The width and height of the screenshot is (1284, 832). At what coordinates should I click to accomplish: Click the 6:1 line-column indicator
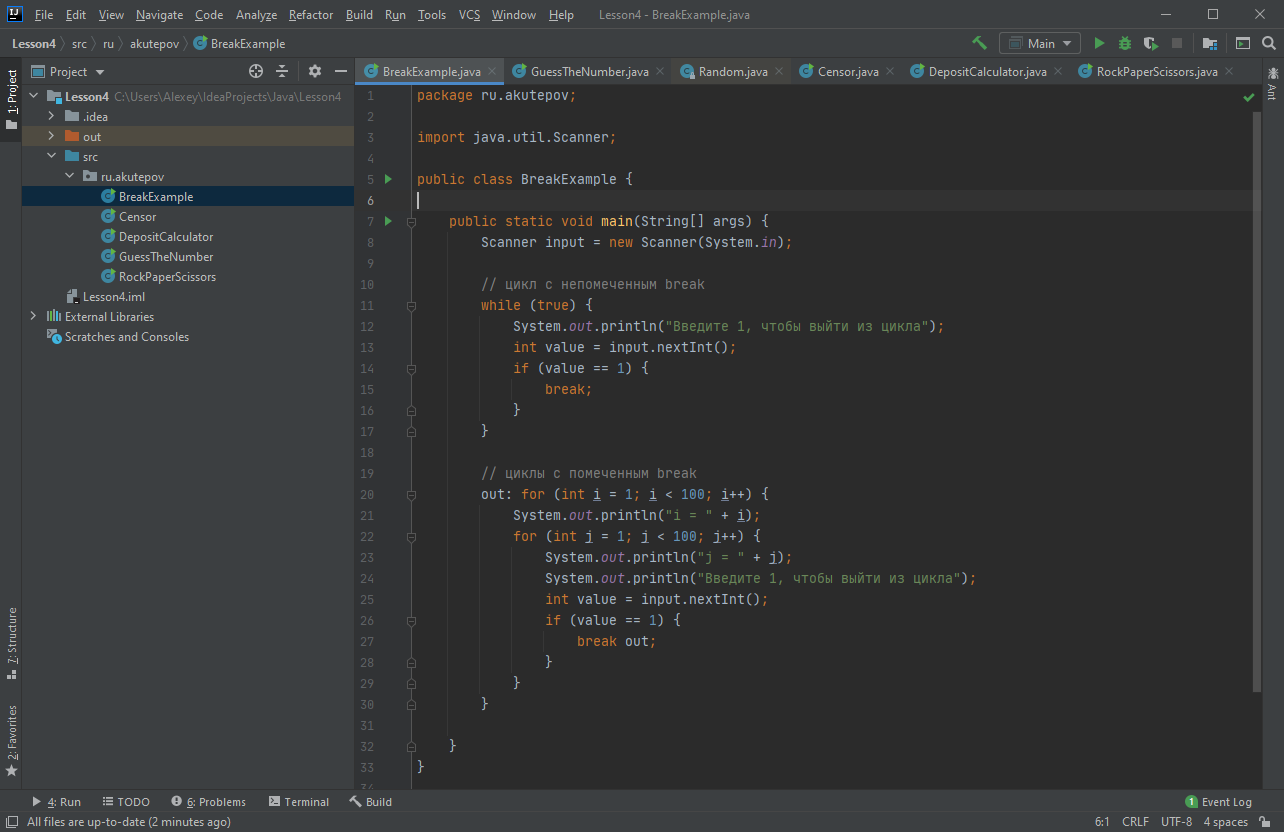click(x=1102, y=822)
